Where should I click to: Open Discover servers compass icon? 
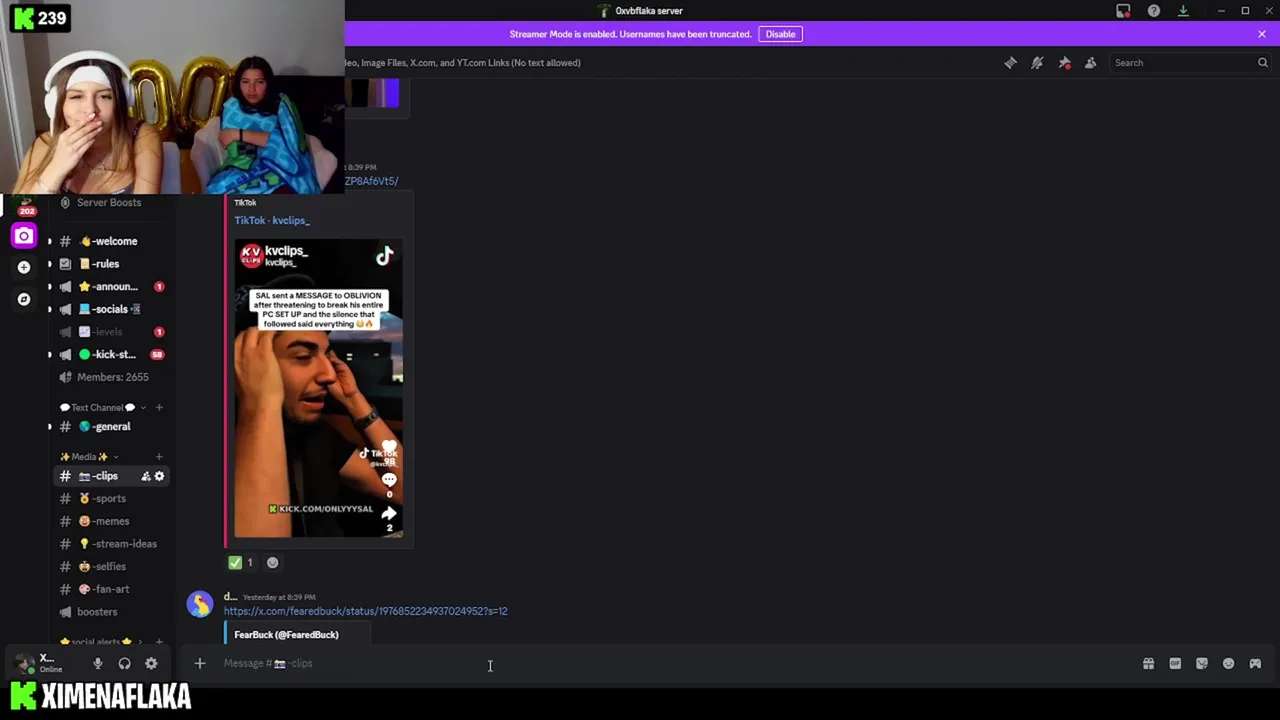coord(24,299)
